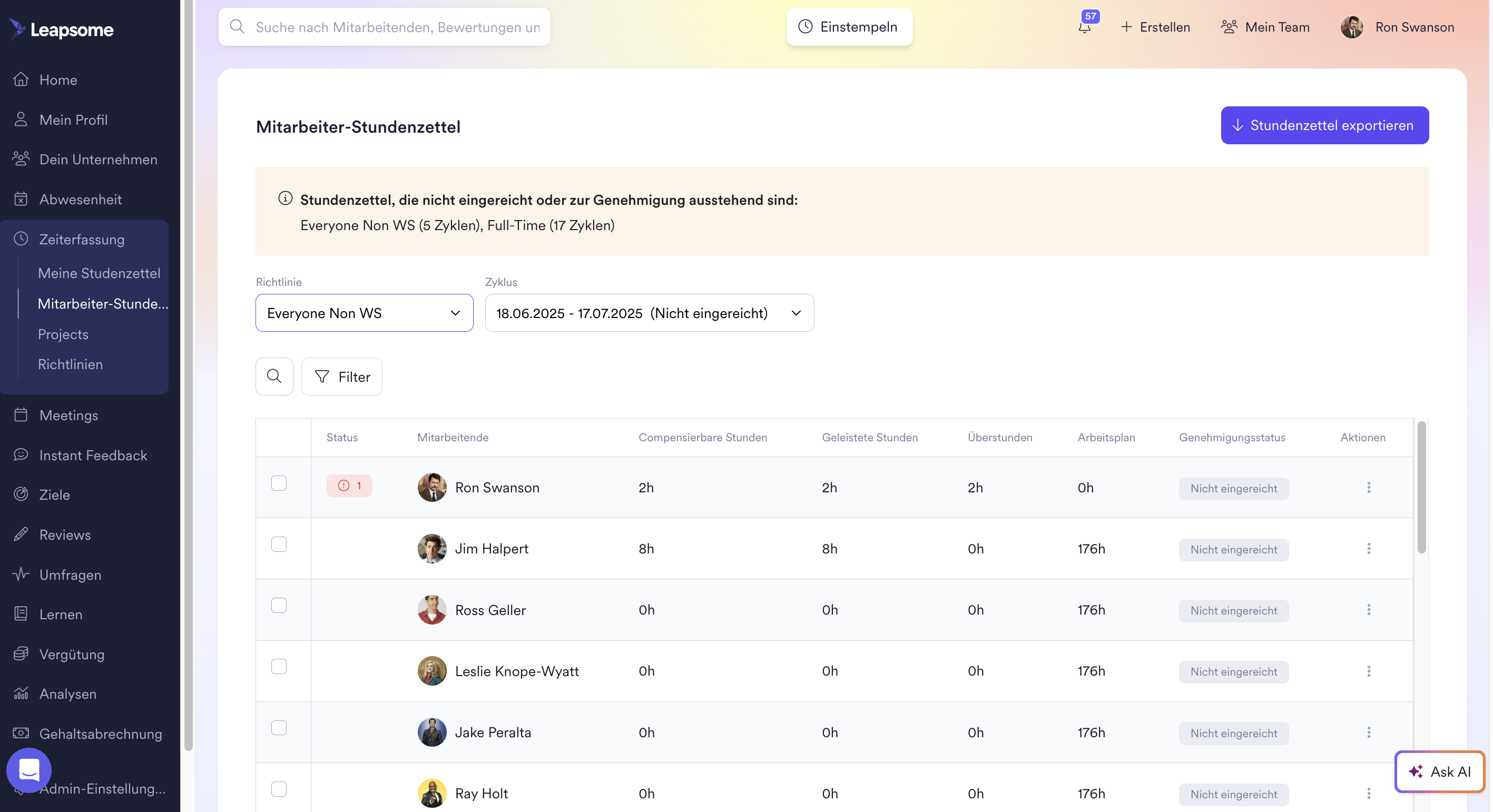Click the Überstunden column header

1000,437
